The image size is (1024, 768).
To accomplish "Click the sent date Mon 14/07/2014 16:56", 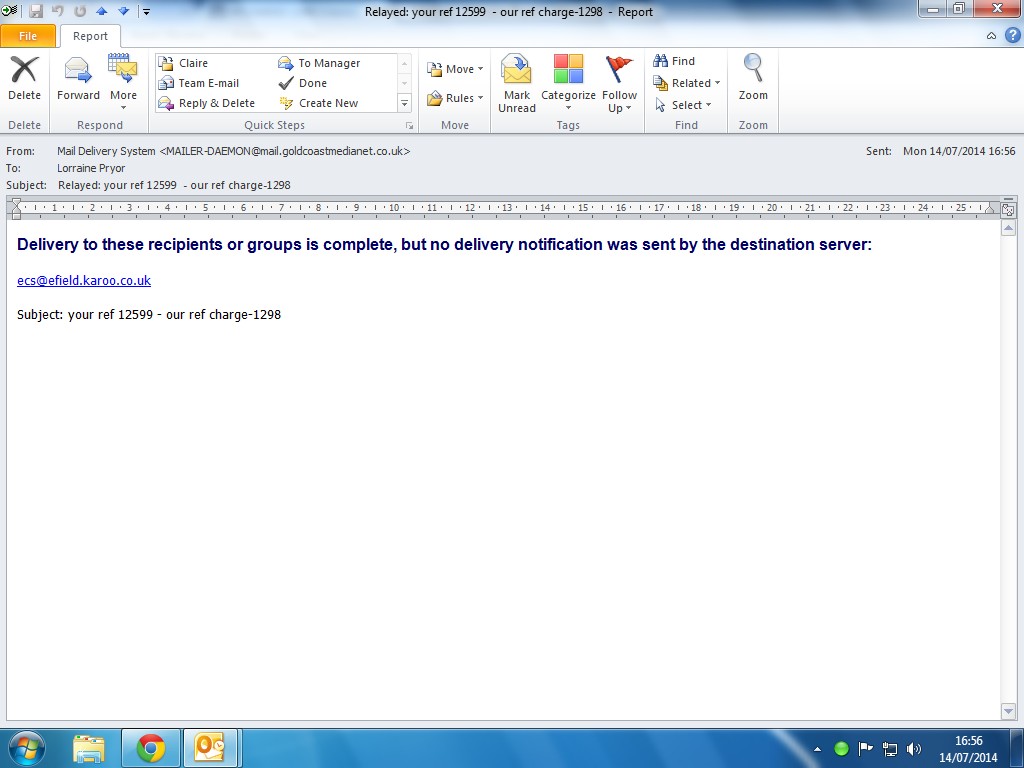I will click(959, 151).
